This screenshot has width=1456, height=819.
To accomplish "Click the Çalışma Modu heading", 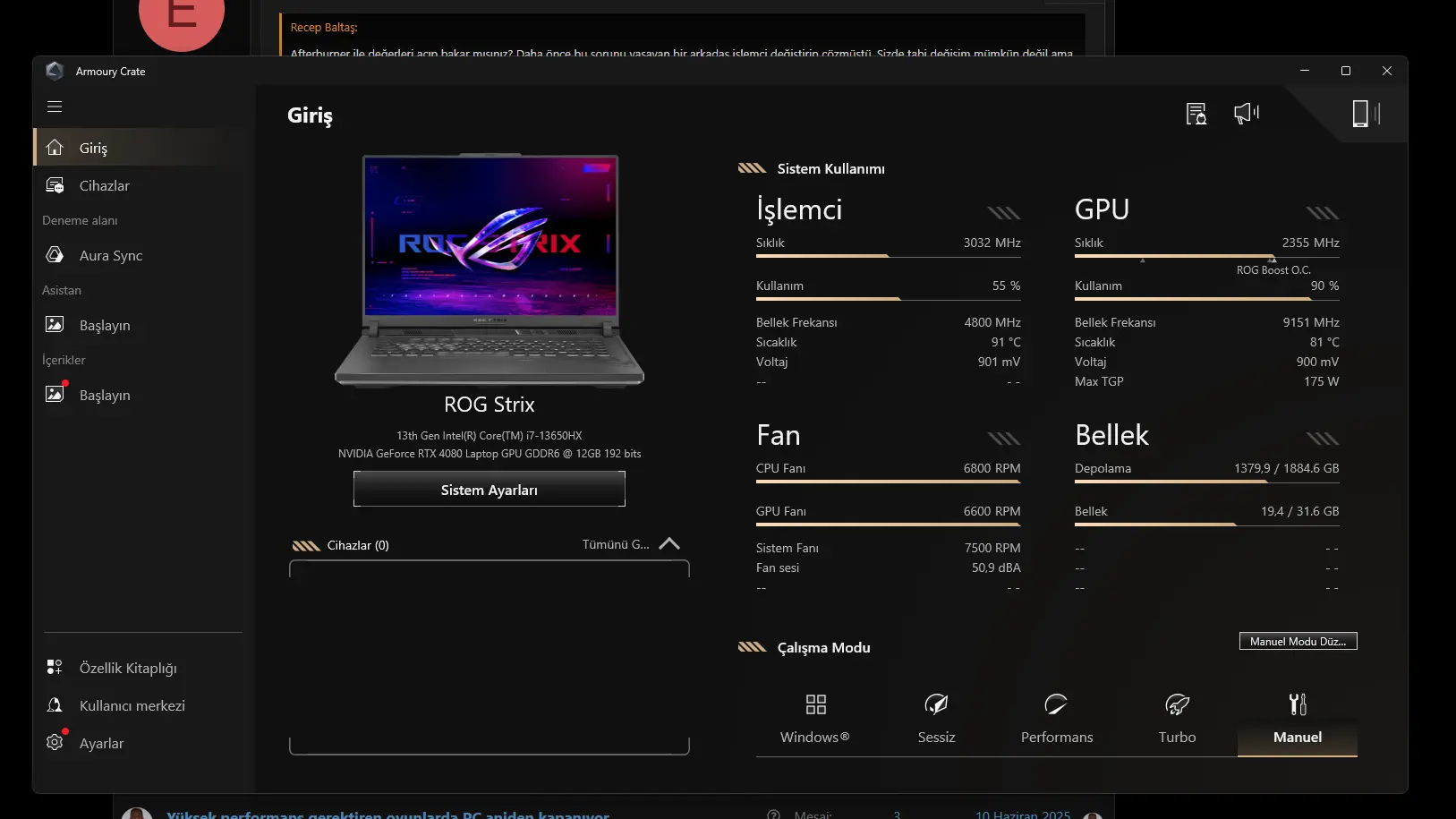I will 823,647.
